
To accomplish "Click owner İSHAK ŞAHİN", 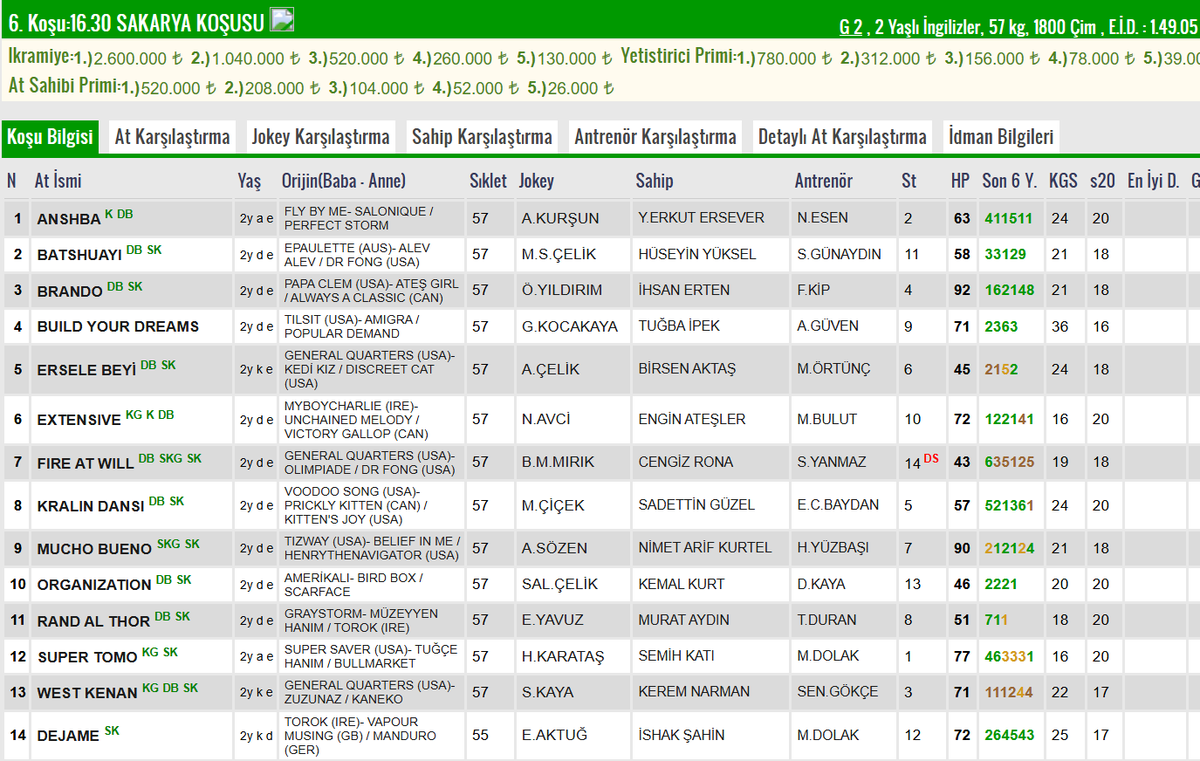I will 681,735.
